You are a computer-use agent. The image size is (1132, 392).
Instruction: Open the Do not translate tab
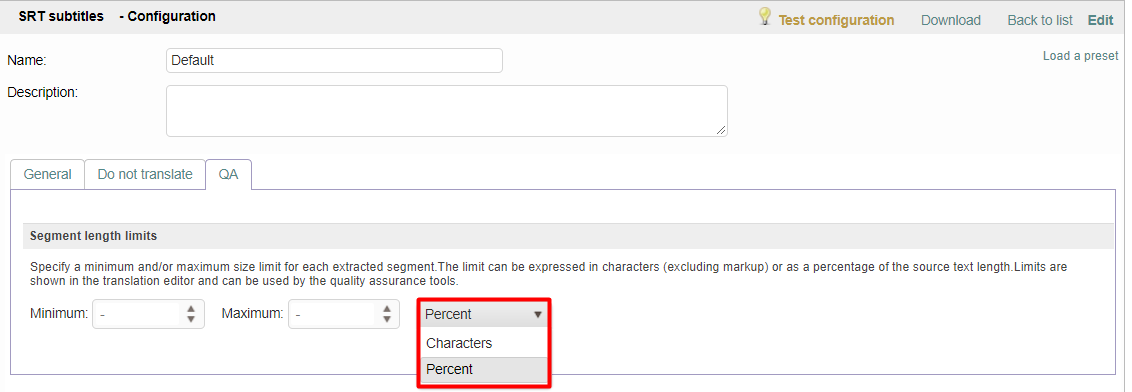145,174
